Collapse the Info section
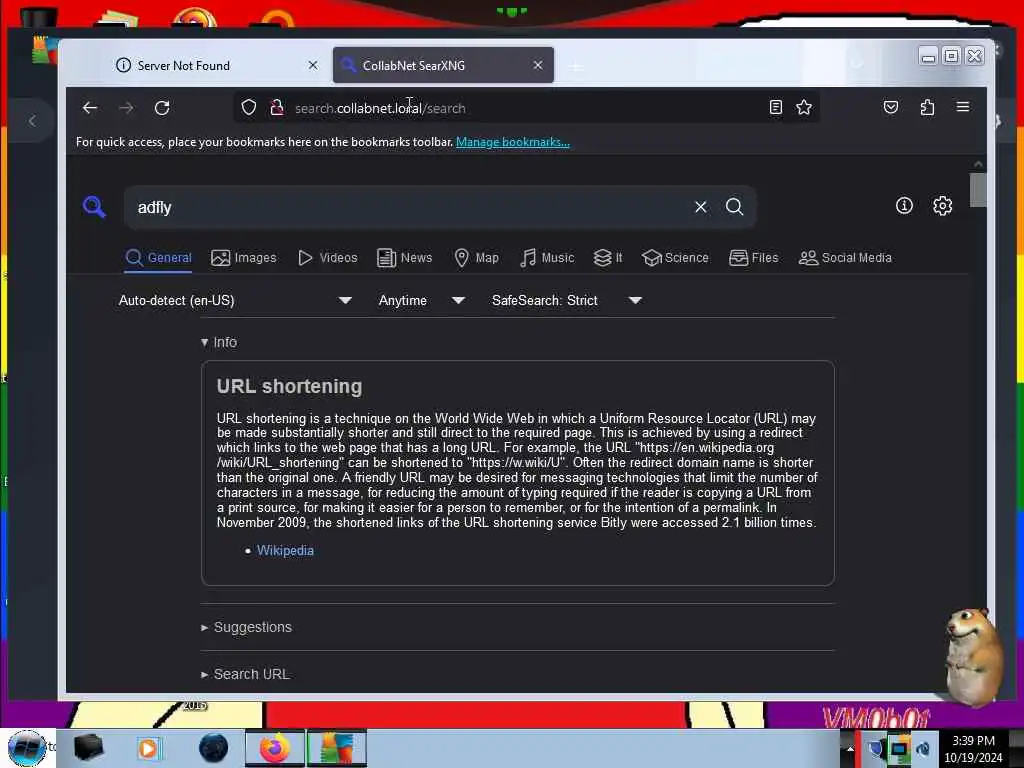Image resolution: width=1024 pixels, height=768 pixels. 219,342
